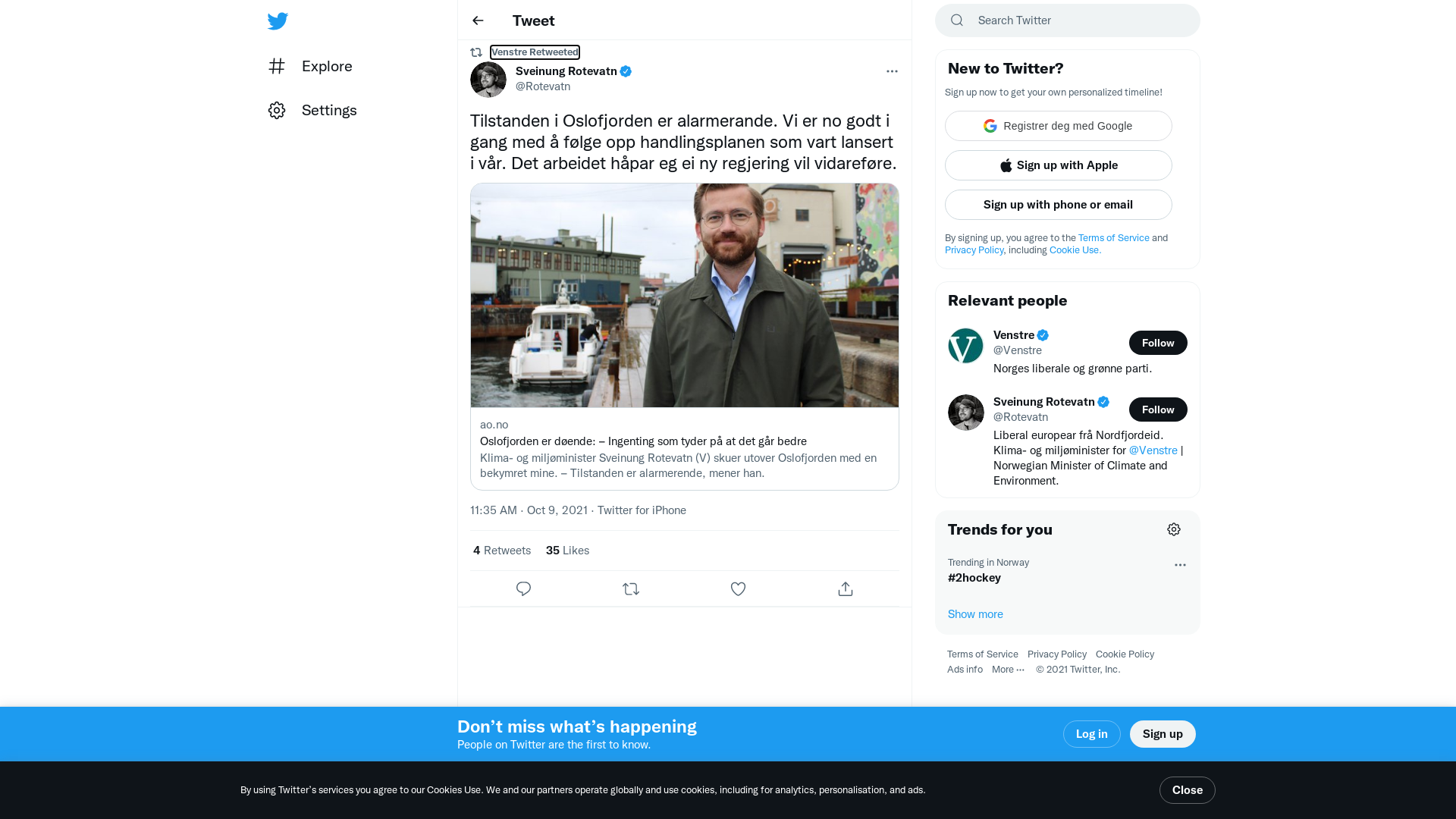Open Sveinung Rotevatn's avatar in the tweet
The height and width of the screenshot is (819, 1456).
point(488,79)
